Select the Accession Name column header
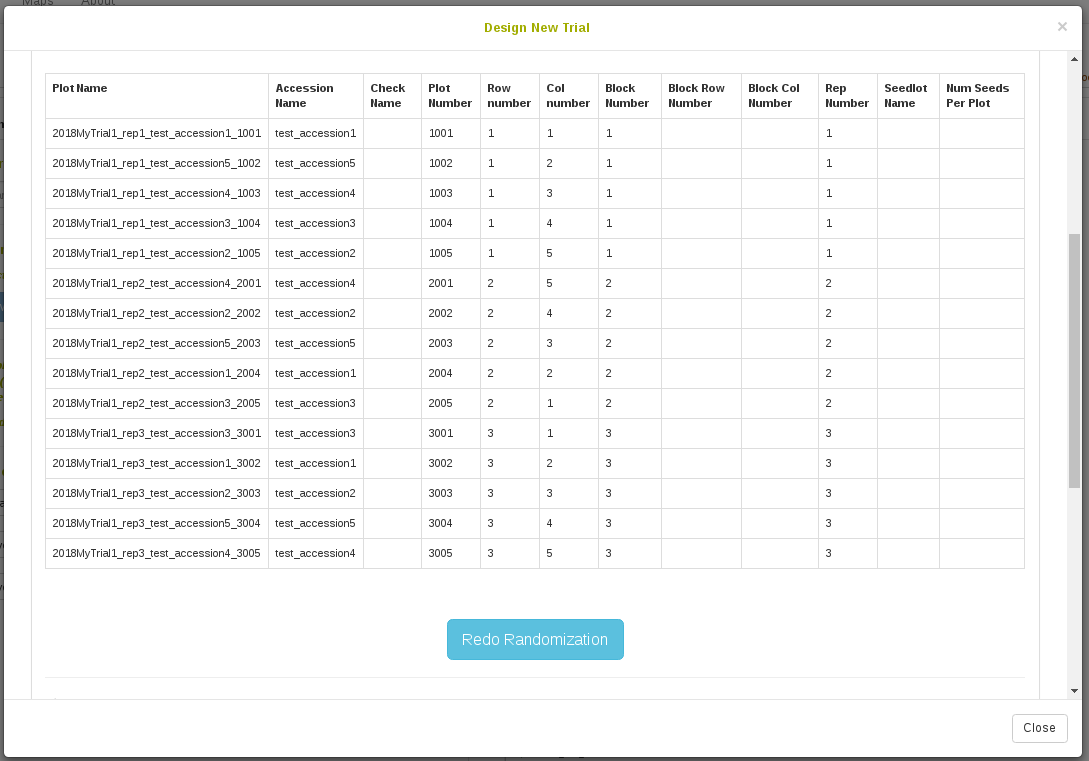 (x=316, y=96)
